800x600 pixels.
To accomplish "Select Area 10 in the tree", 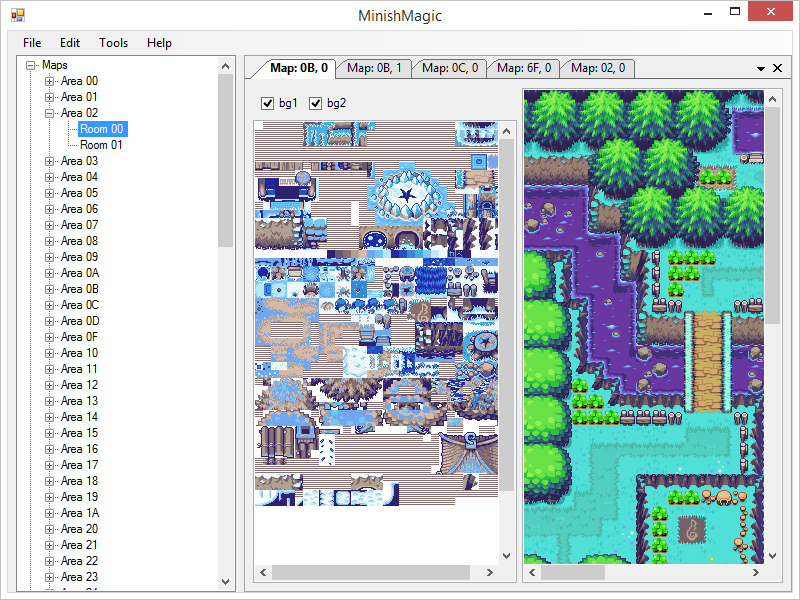I will point(79,353).
